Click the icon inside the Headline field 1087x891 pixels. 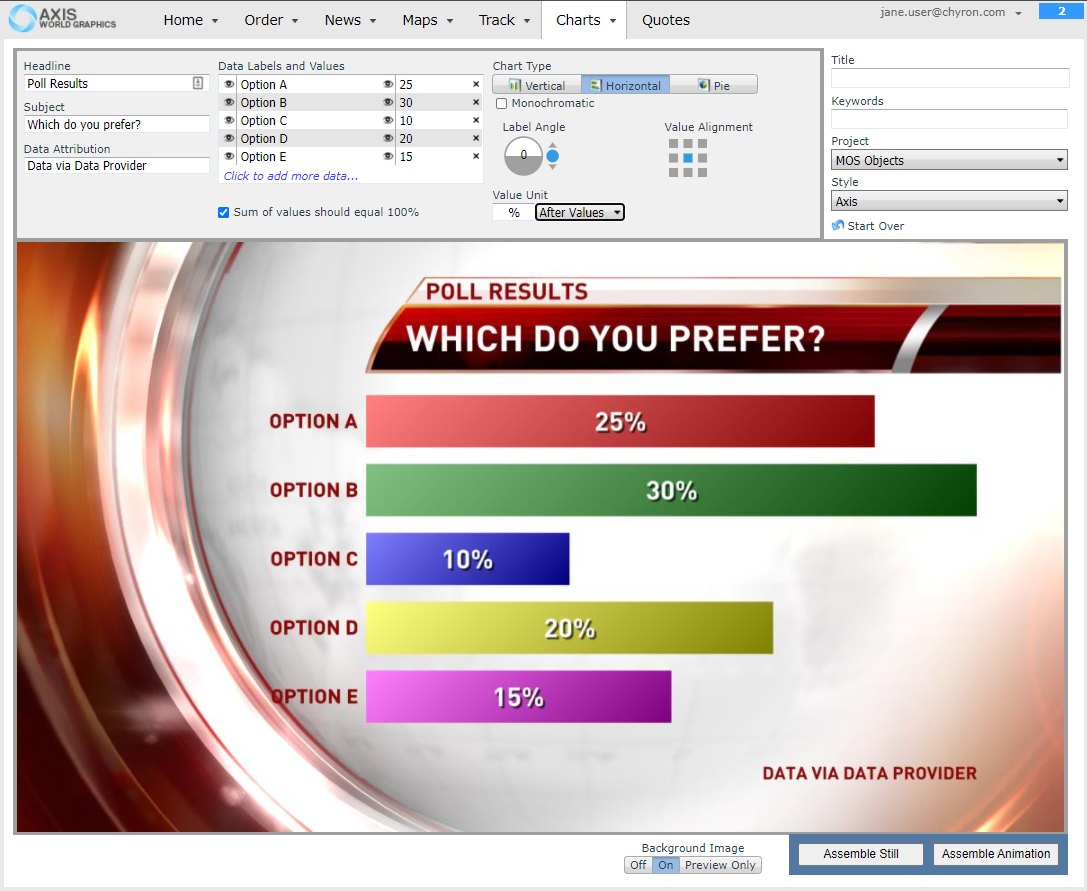tap(198, 83)
